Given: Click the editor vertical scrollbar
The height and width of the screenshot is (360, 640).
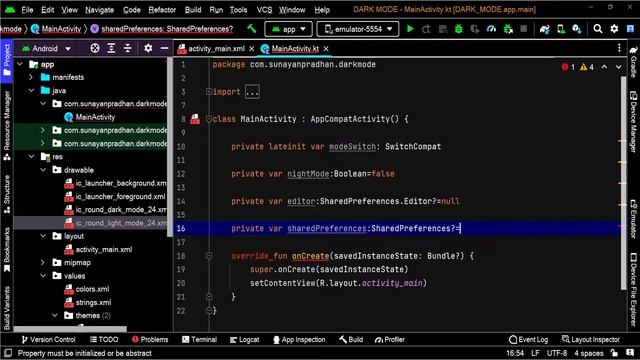Looking at the screenshot, I should [623, 183].
